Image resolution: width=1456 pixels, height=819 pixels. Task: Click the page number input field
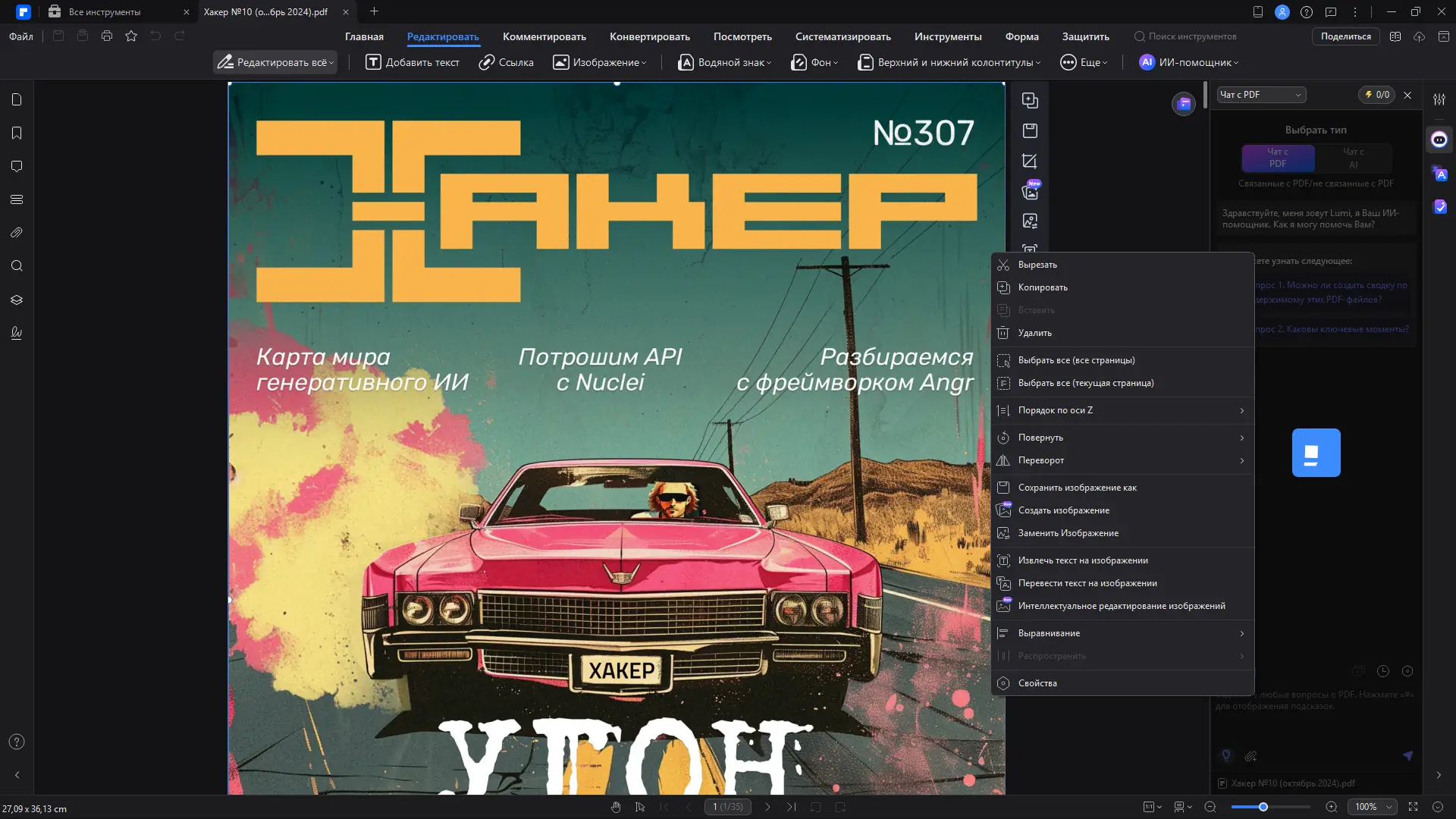point(727,807)
